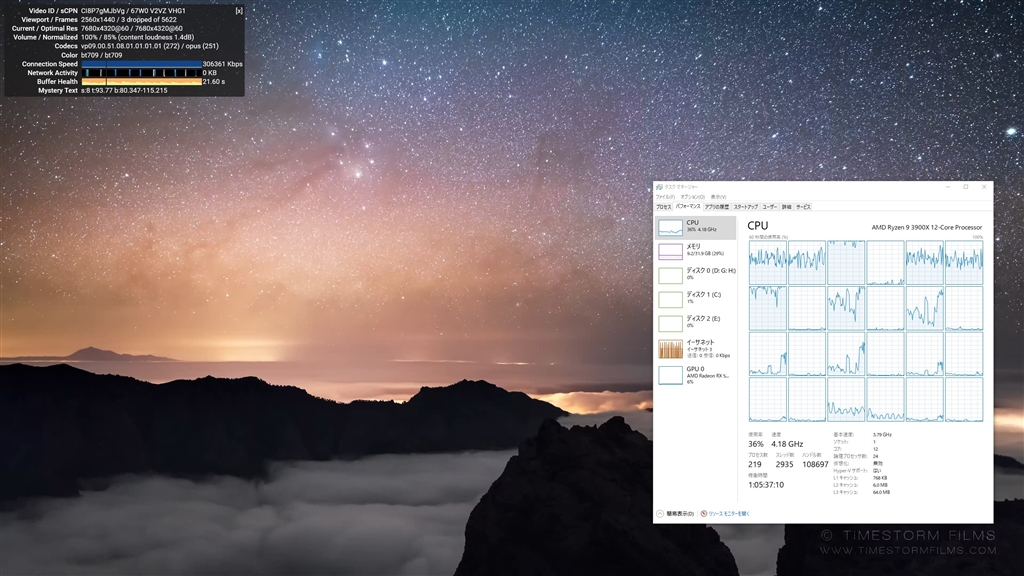Open the 表示(V) menu
Screen dimensions: 1024x576
pyautogui.click(x=718, y=197)
